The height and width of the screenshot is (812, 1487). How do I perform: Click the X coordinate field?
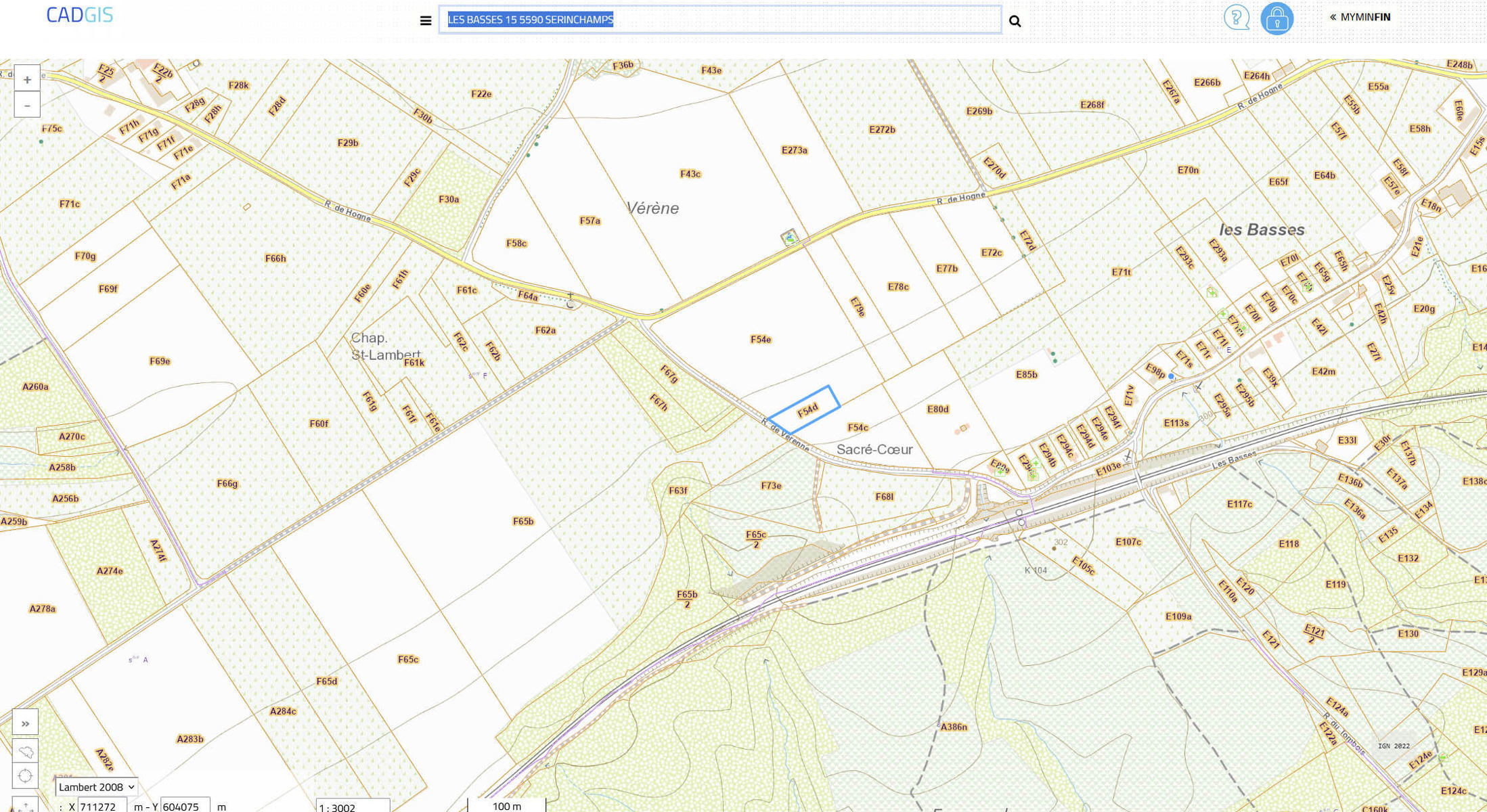pyautogui.click(x=102, y=806)
